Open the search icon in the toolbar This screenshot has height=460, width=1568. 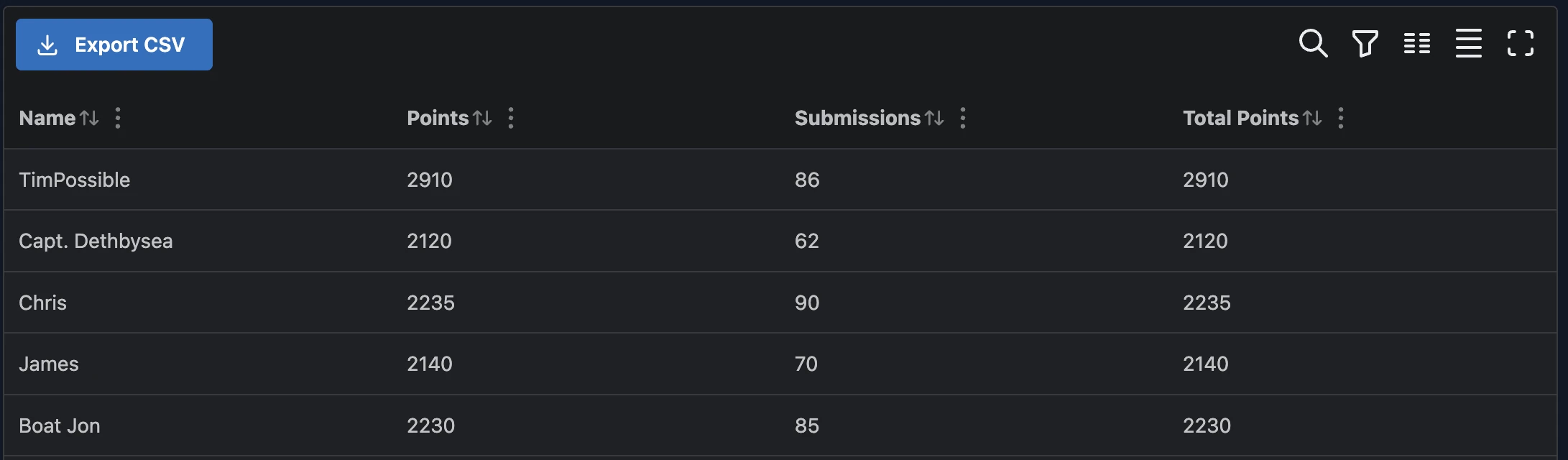[x=1314, y=43]
